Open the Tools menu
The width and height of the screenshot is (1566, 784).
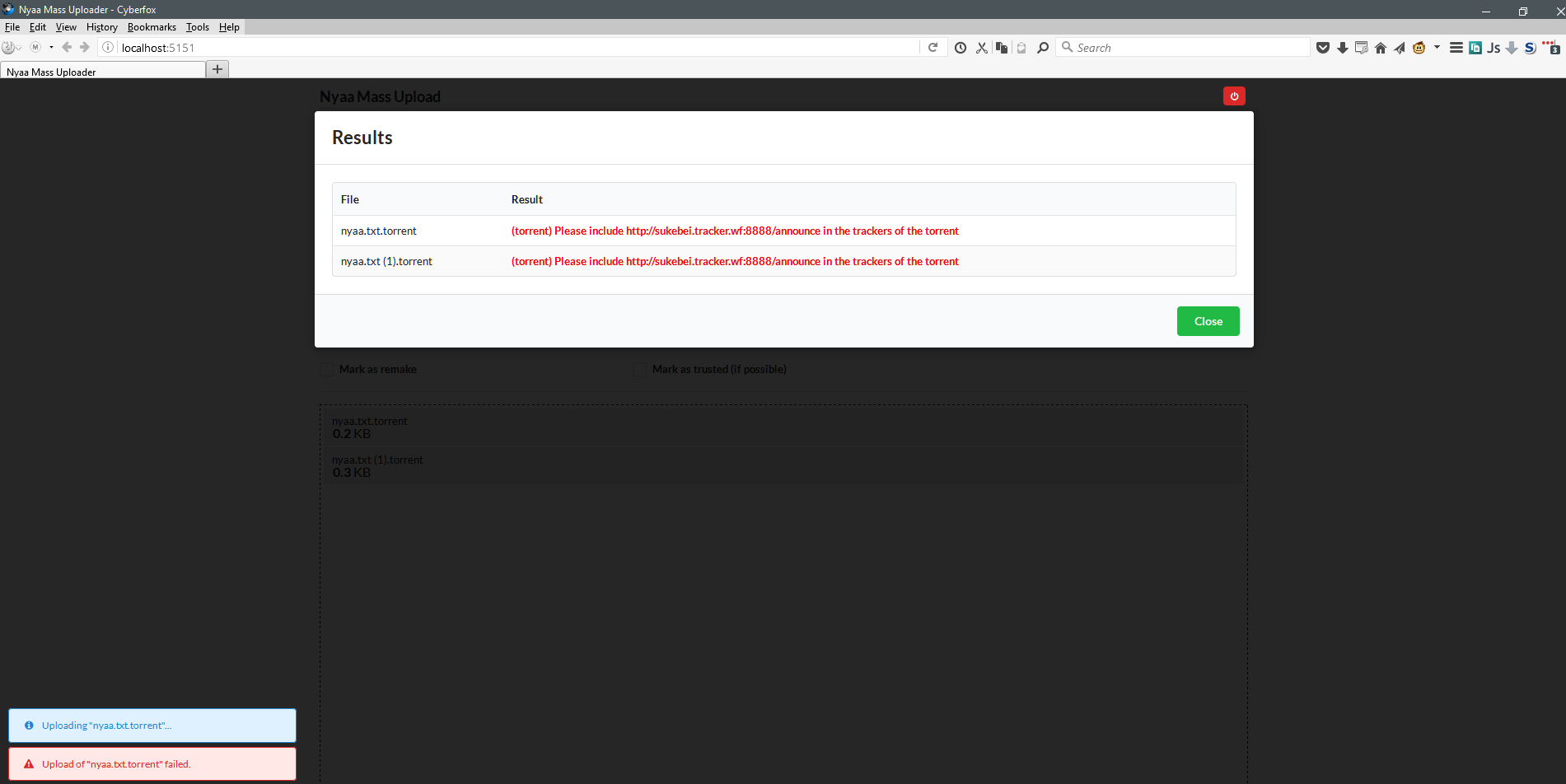tap(198, 27)
